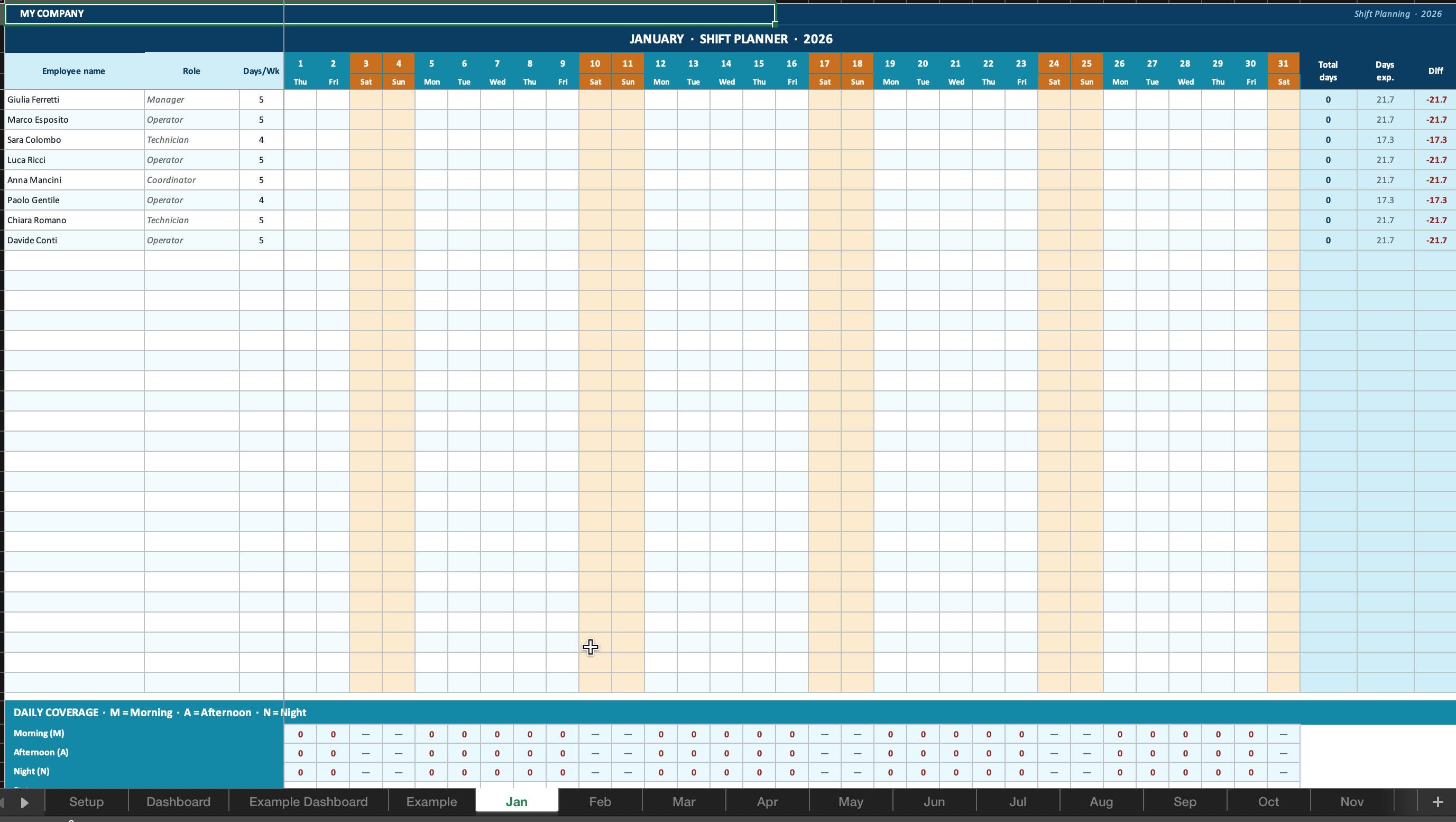Image resolution: width=1456 pixels, height=822 pixels.
Task: Add a new sheet with plus icon
Action: click(x=1437, y=802)
